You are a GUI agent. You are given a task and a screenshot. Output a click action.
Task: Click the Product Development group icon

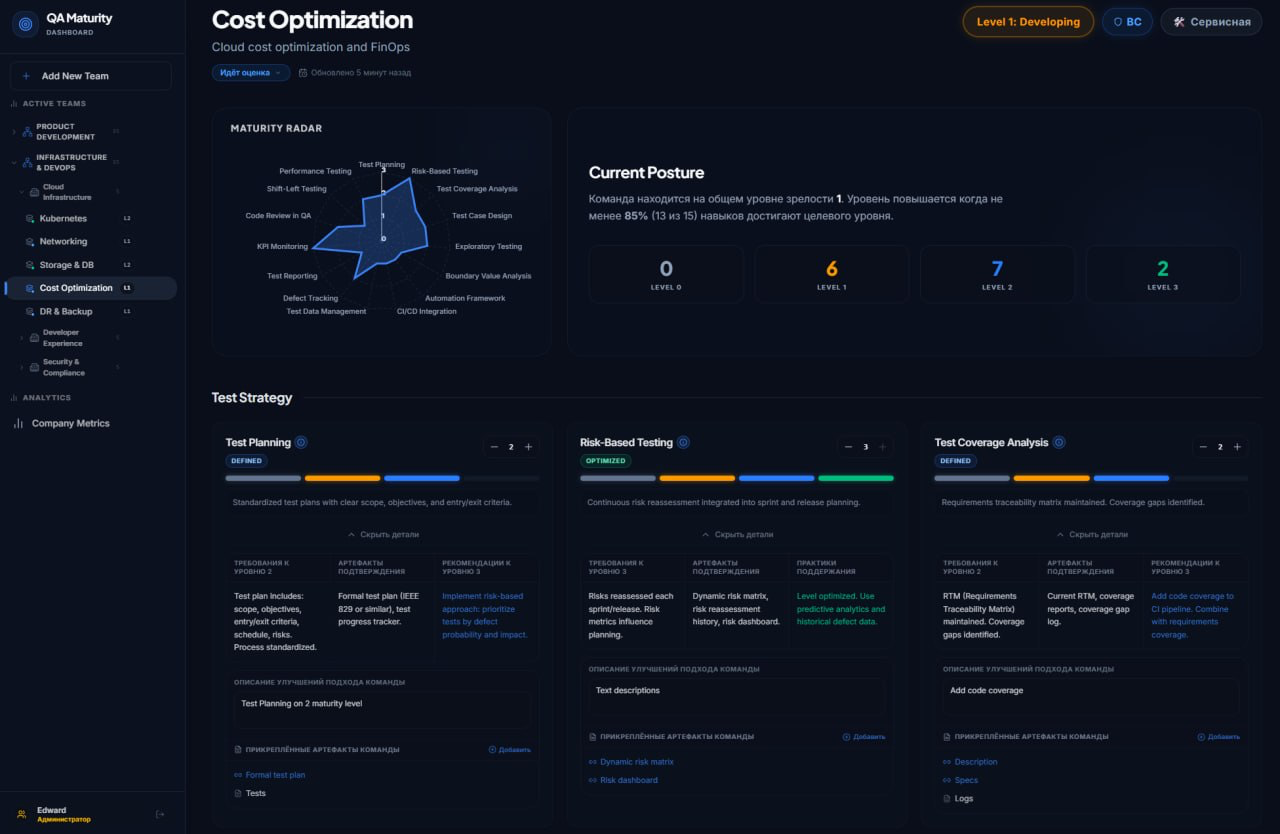click(27, 132)
